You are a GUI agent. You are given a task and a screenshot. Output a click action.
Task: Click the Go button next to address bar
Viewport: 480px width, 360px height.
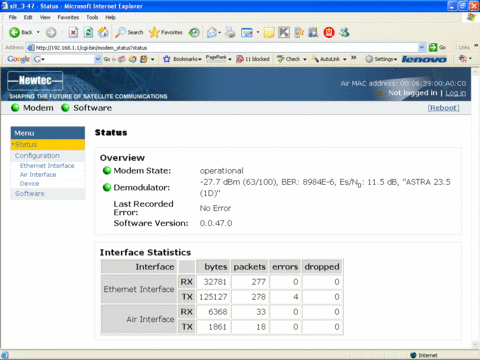tap(437, 47)
